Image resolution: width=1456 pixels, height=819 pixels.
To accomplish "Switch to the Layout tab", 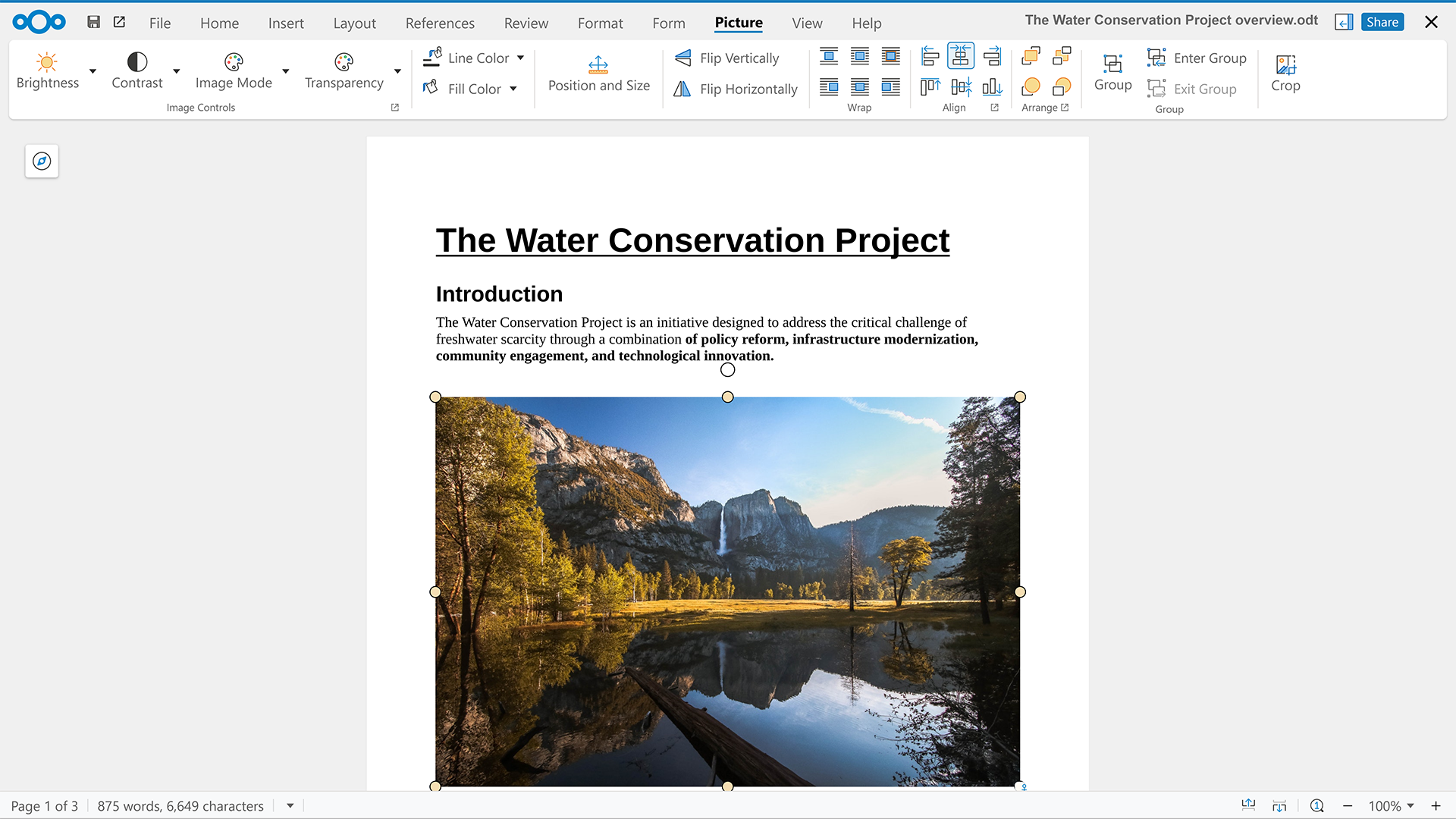I will coord(354,23).
